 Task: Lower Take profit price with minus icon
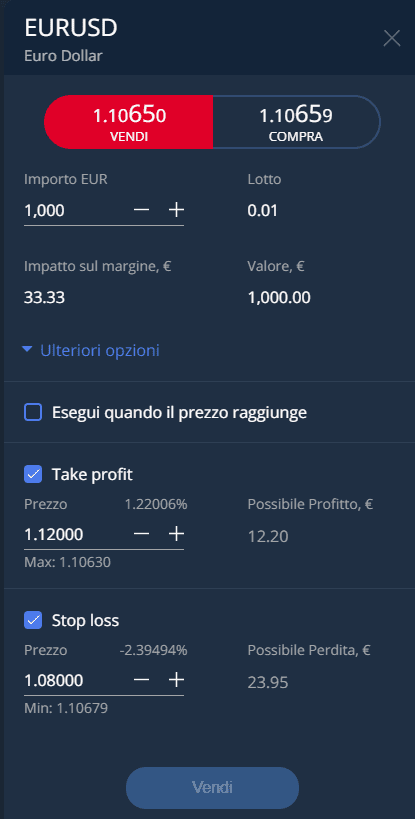(x=141, y=534)
